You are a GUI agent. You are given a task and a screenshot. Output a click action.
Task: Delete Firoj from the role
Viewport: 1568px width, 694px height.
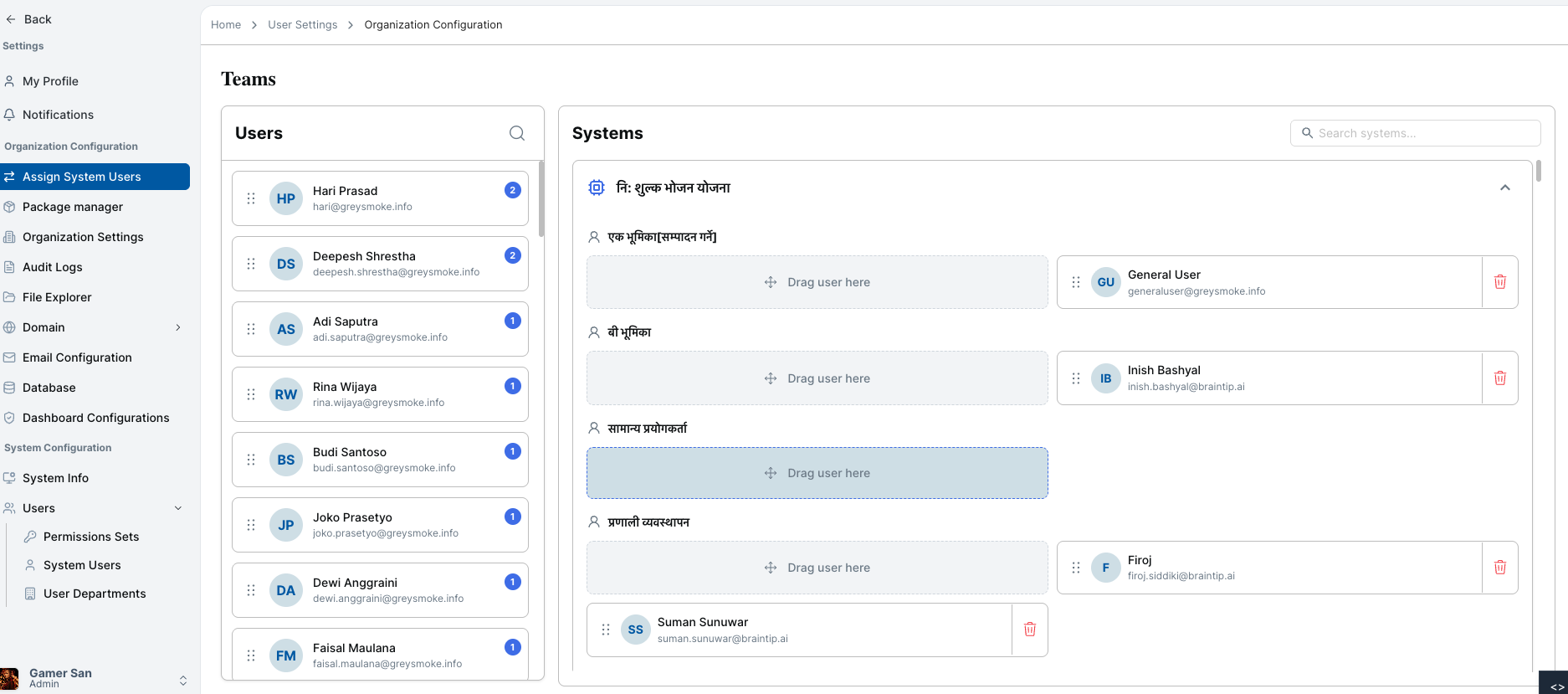click(1500, 568)
